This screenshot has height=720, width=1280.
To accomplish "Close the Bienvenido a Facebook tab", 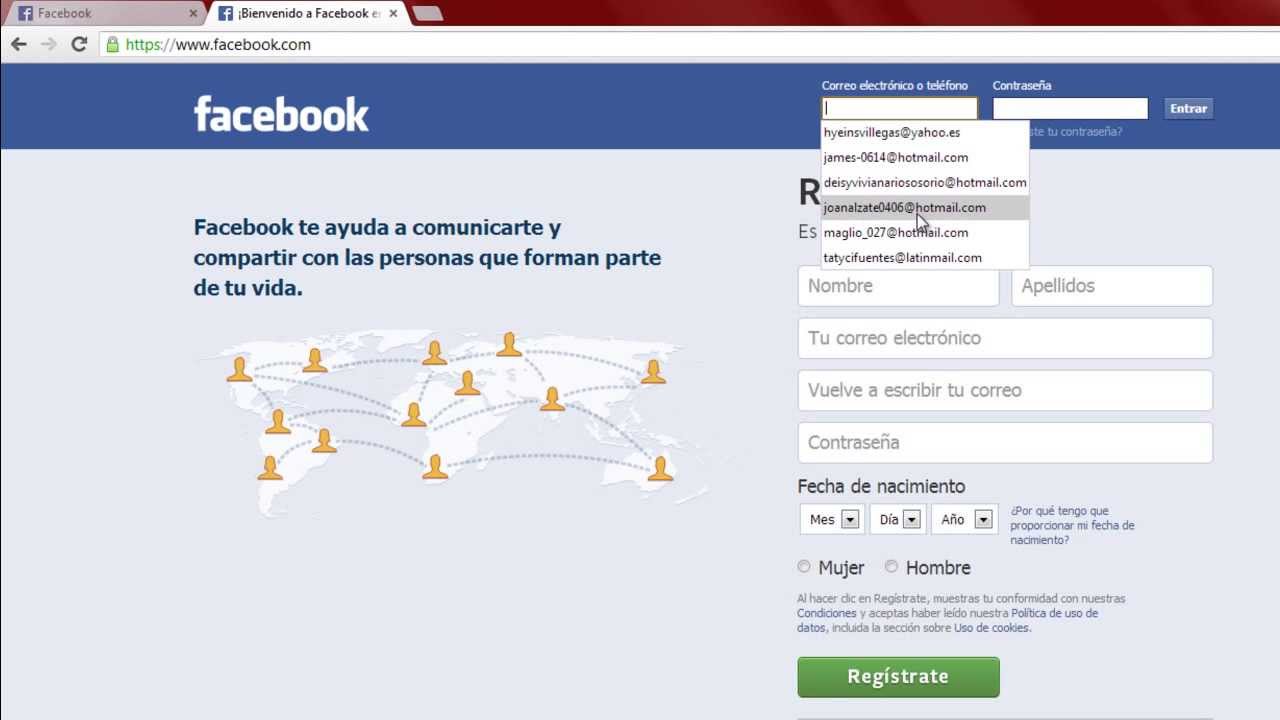I will click(x=393, y=14).
